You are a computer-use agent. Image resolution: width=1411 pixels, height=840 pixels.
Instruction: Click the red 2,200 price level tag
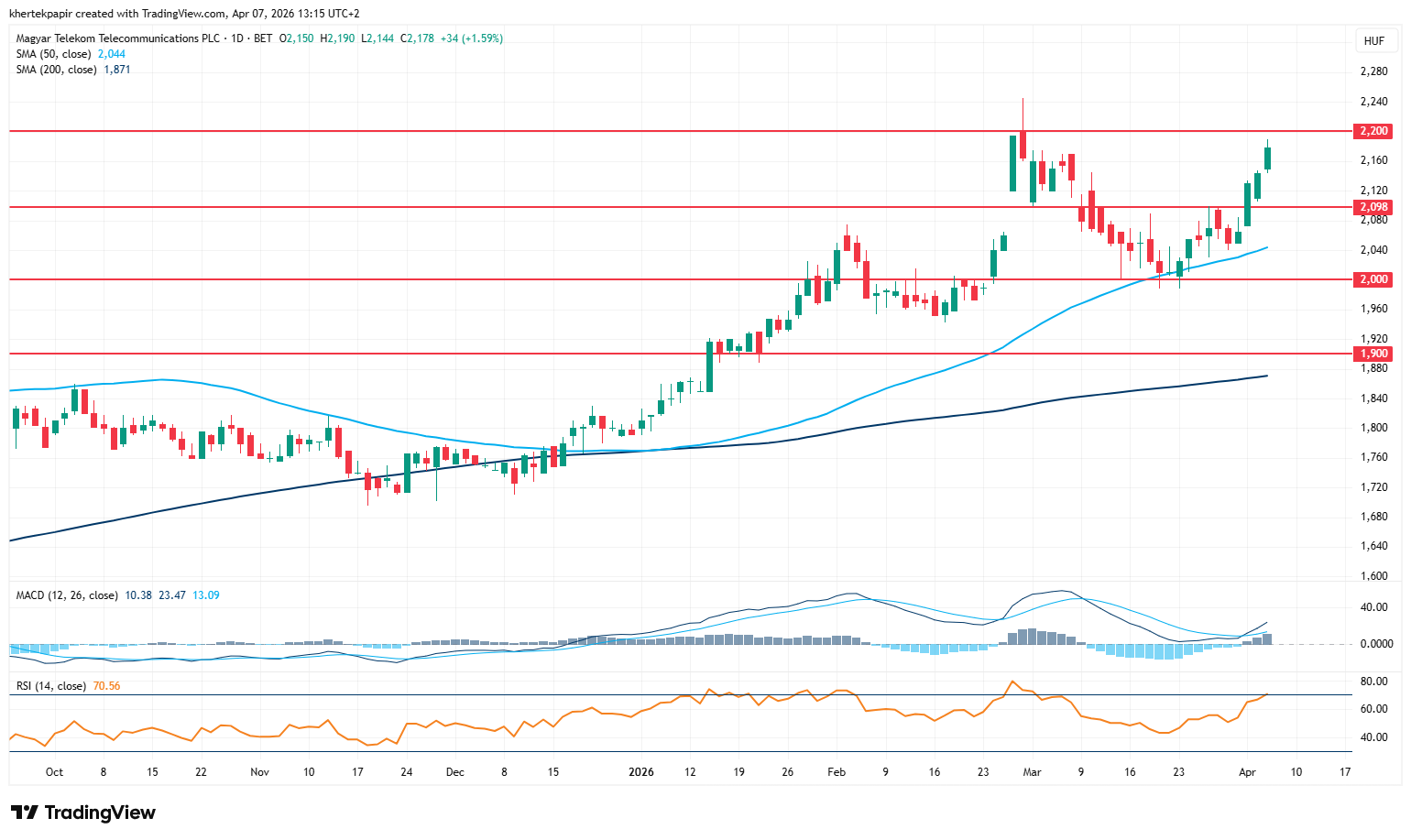click(x=1373, y=131)
